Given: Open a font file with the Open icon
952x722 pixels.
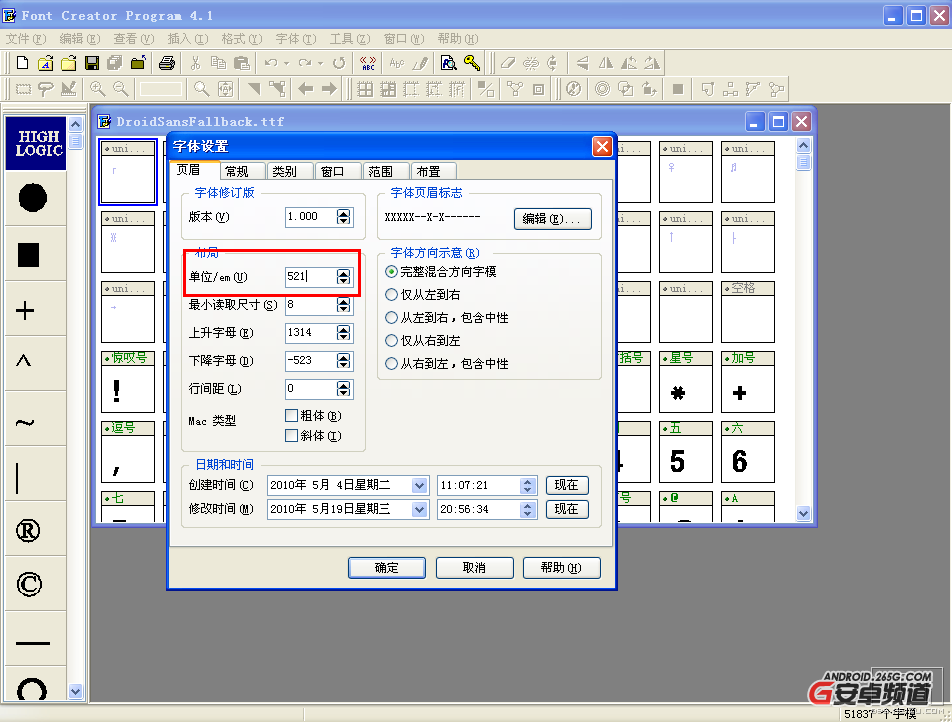Looking at the screenshot, I should (x=68, y=62).
